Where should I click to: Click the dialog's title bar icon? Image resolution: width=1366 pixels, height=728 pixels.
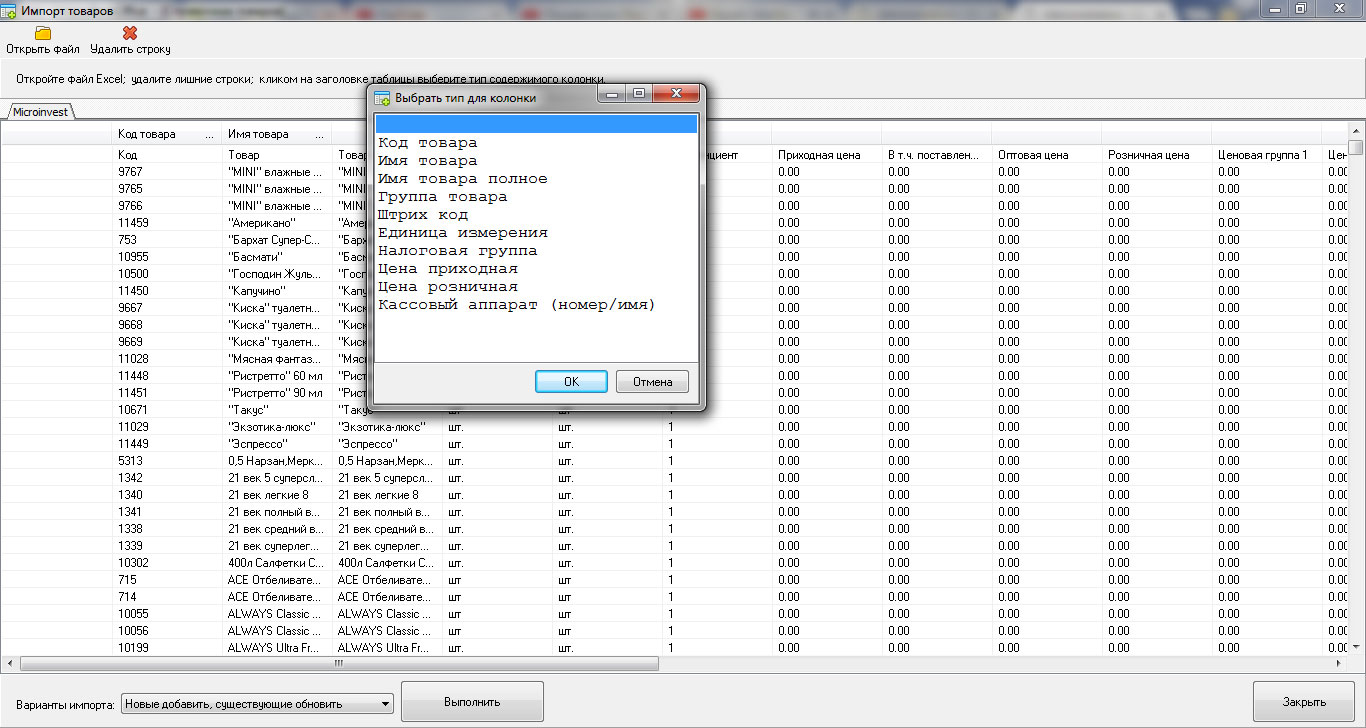381,98
